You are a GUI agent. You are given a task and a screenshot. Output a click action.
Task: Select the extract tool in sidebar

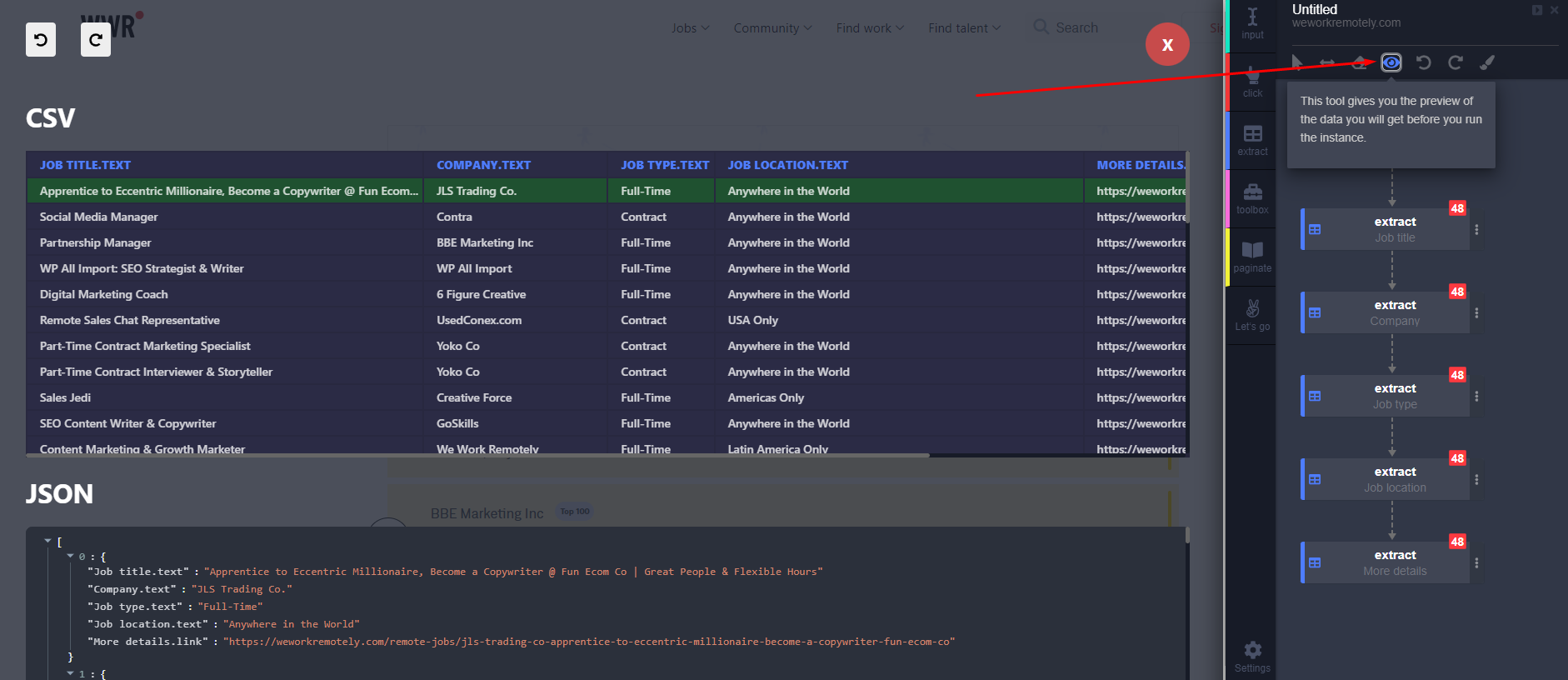(x=1252, y=140)
